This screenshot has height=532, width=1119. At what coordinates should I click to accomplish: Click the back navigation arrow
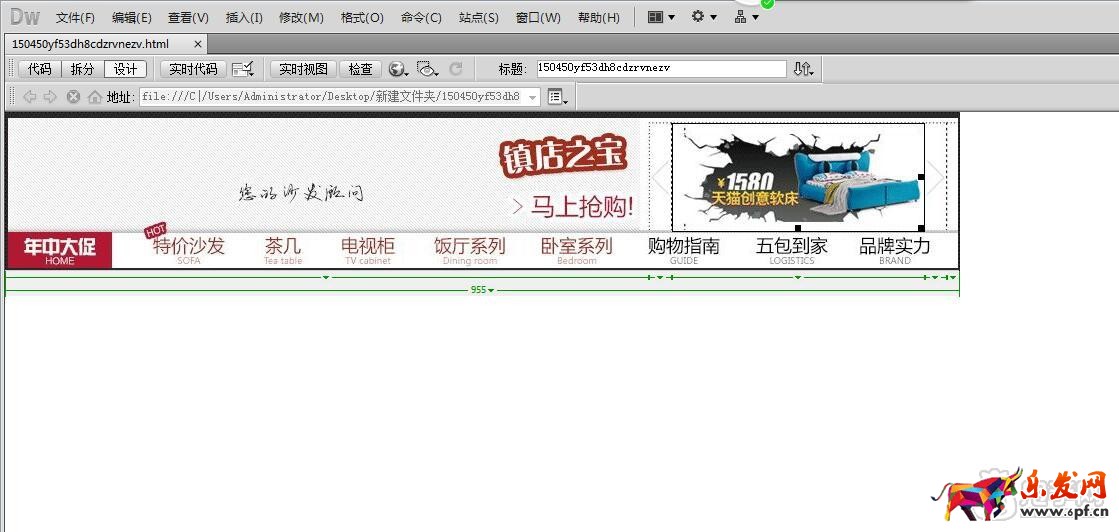point(29,96)
